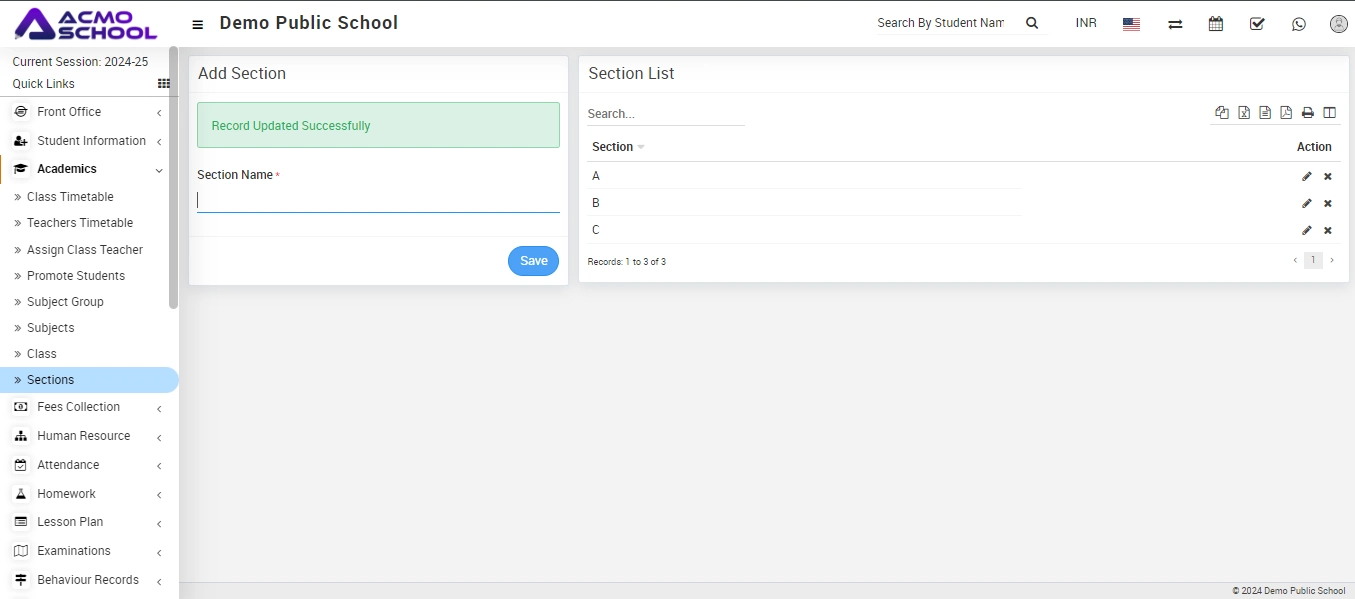Delete section C using the X icon
The width and height of the screenshot is (1355, 599).
[x=1328, y=230]
